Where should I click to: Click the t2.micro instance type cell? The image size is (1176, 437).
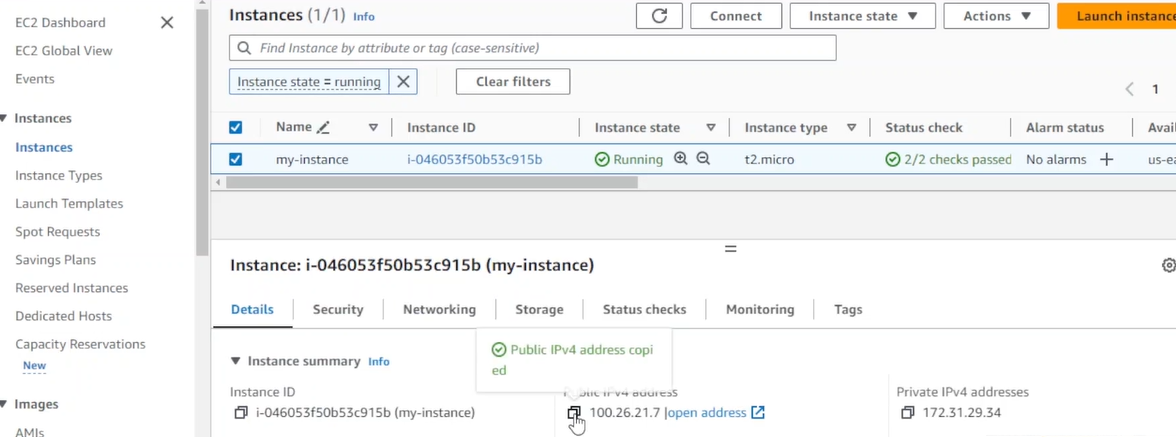click(770, 160)
